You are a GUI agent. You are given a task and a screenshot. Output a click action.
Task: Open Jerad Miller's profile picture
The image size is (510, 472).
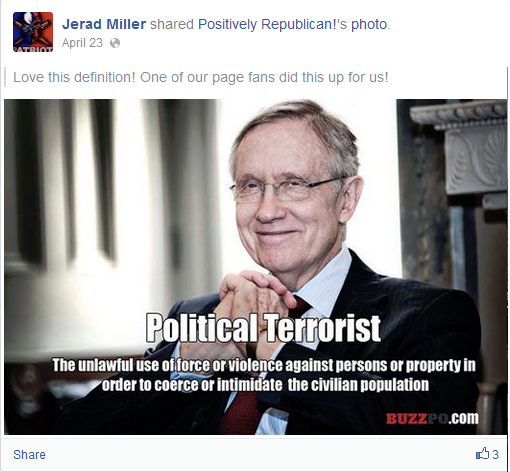click(x=33, y=32)
